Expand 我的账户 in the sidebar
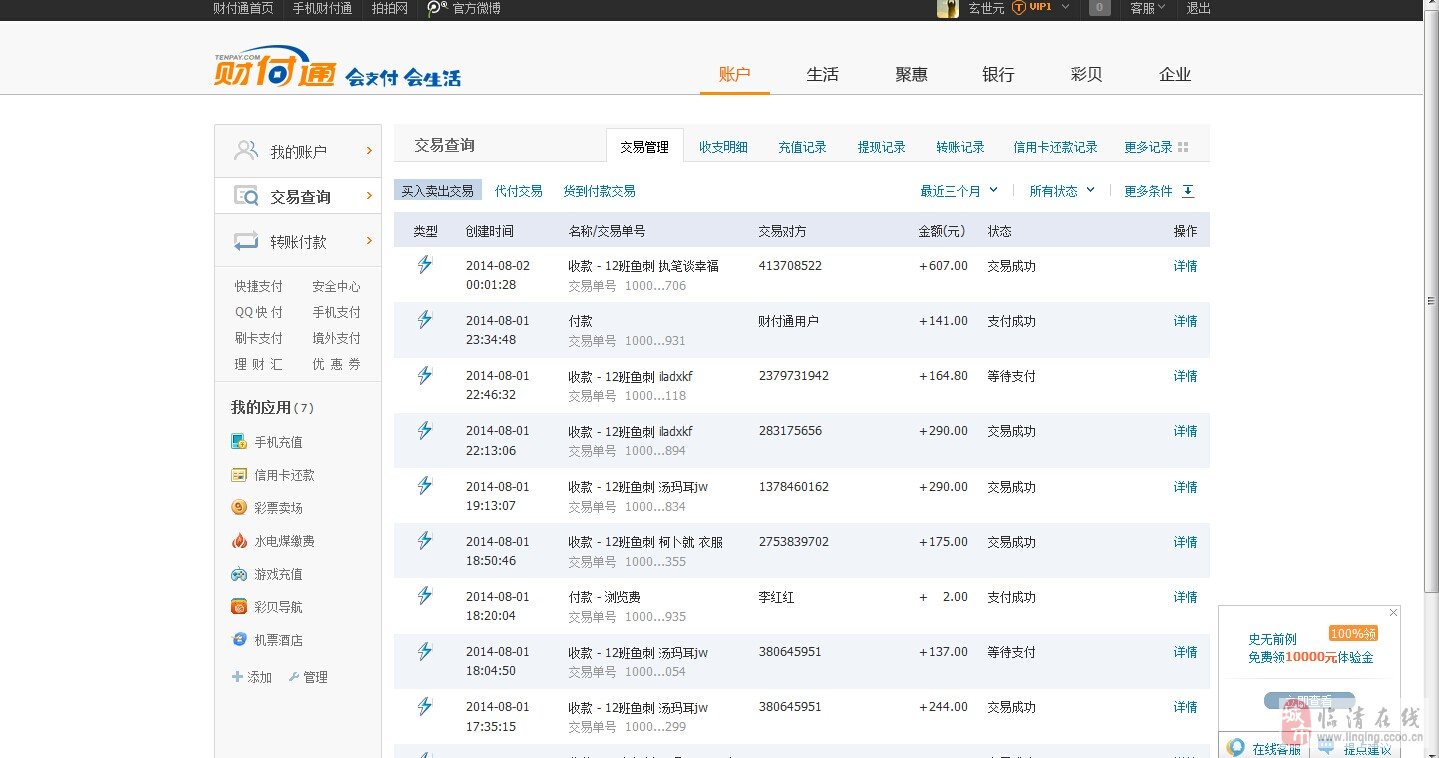The height and width of the screenshot is (758, 1439). pyautogui.click(x=298, y=152)
